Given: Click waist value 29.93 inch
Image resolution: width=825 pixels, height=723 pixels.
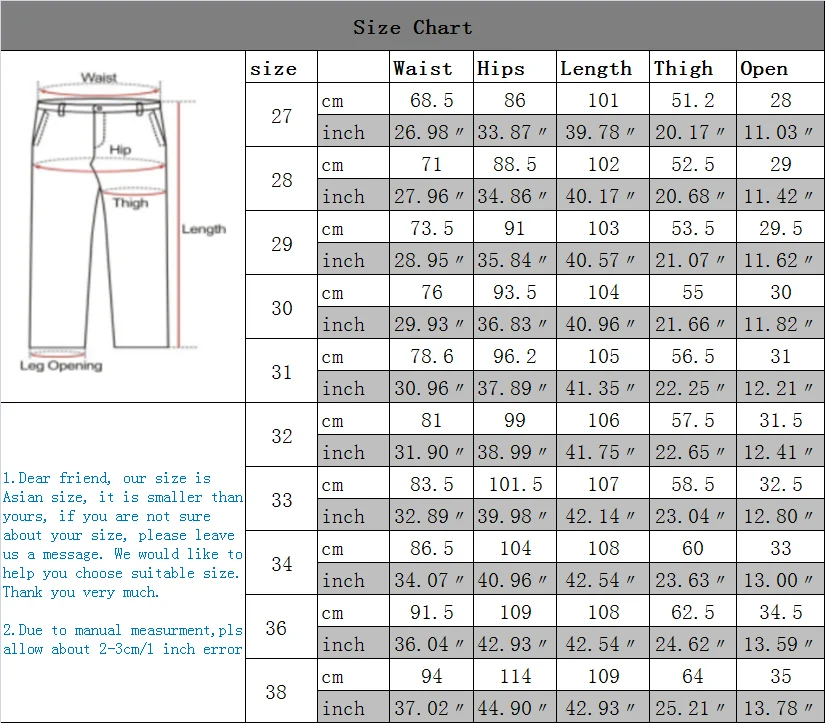Looking at the screenshot, I should 429,324.
